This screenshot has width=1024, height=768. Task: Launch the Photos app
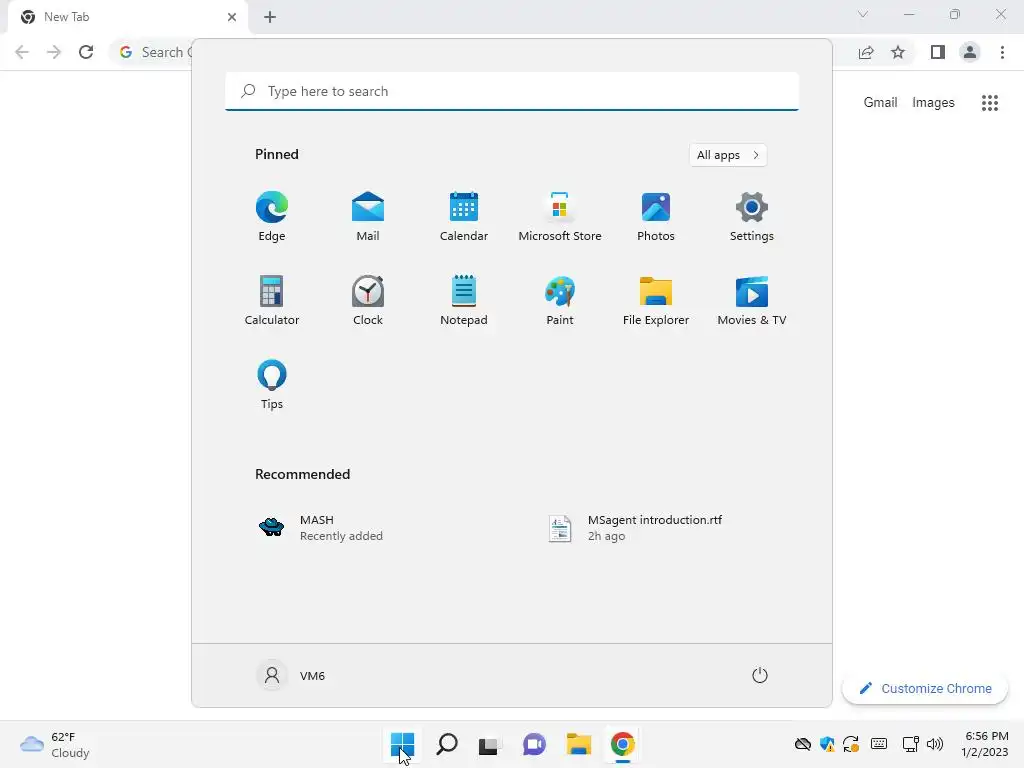[x=656, y=217]
